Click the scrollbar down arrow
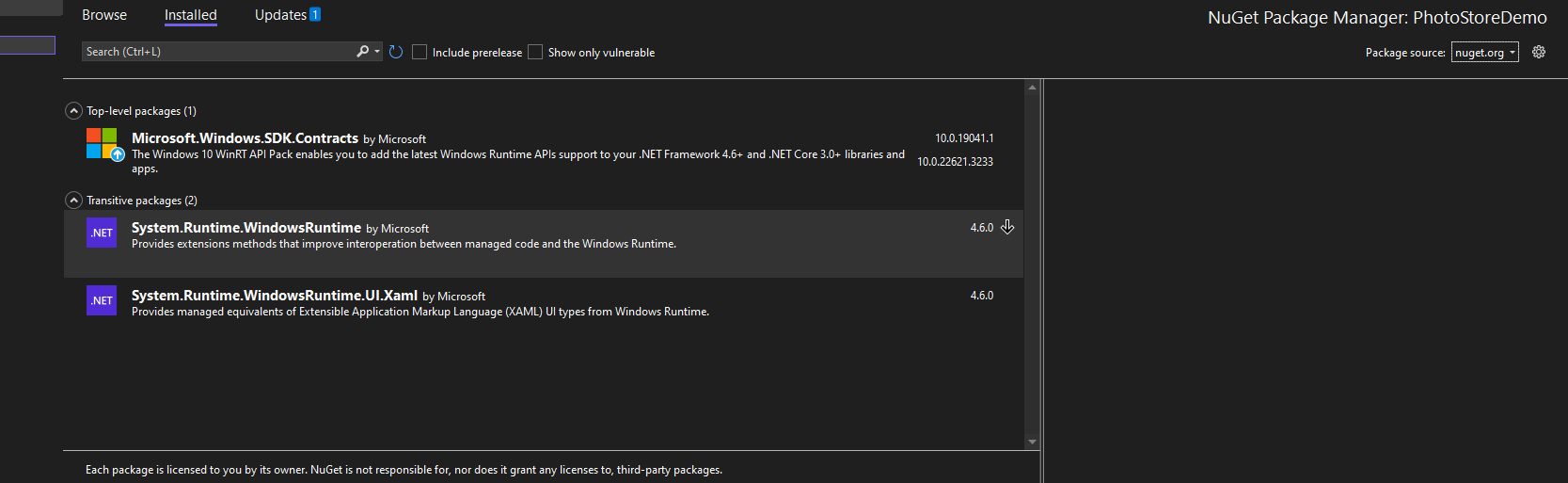 click(1032, 442)
